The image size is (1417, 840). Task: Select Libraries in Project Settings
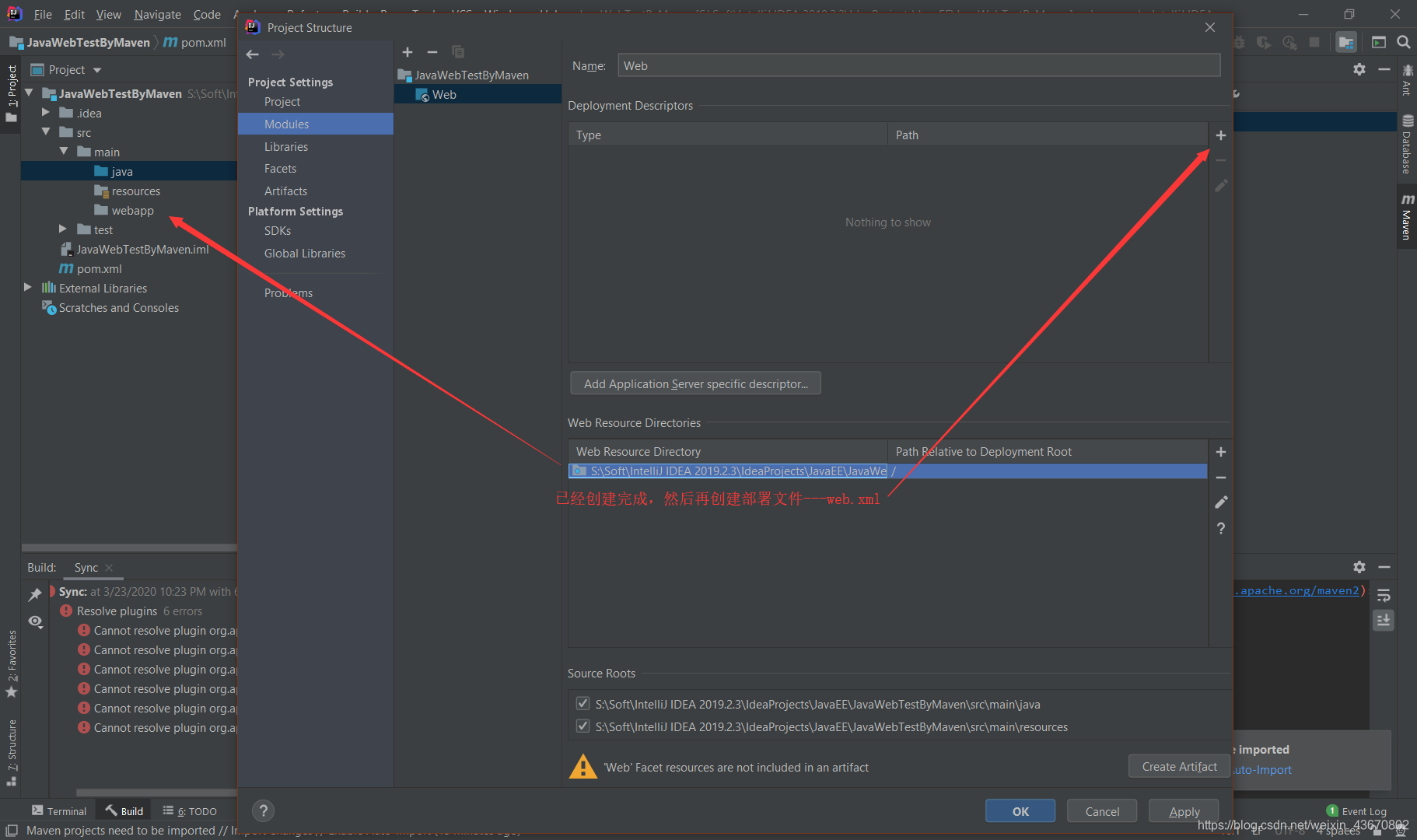tap(286, 146)
